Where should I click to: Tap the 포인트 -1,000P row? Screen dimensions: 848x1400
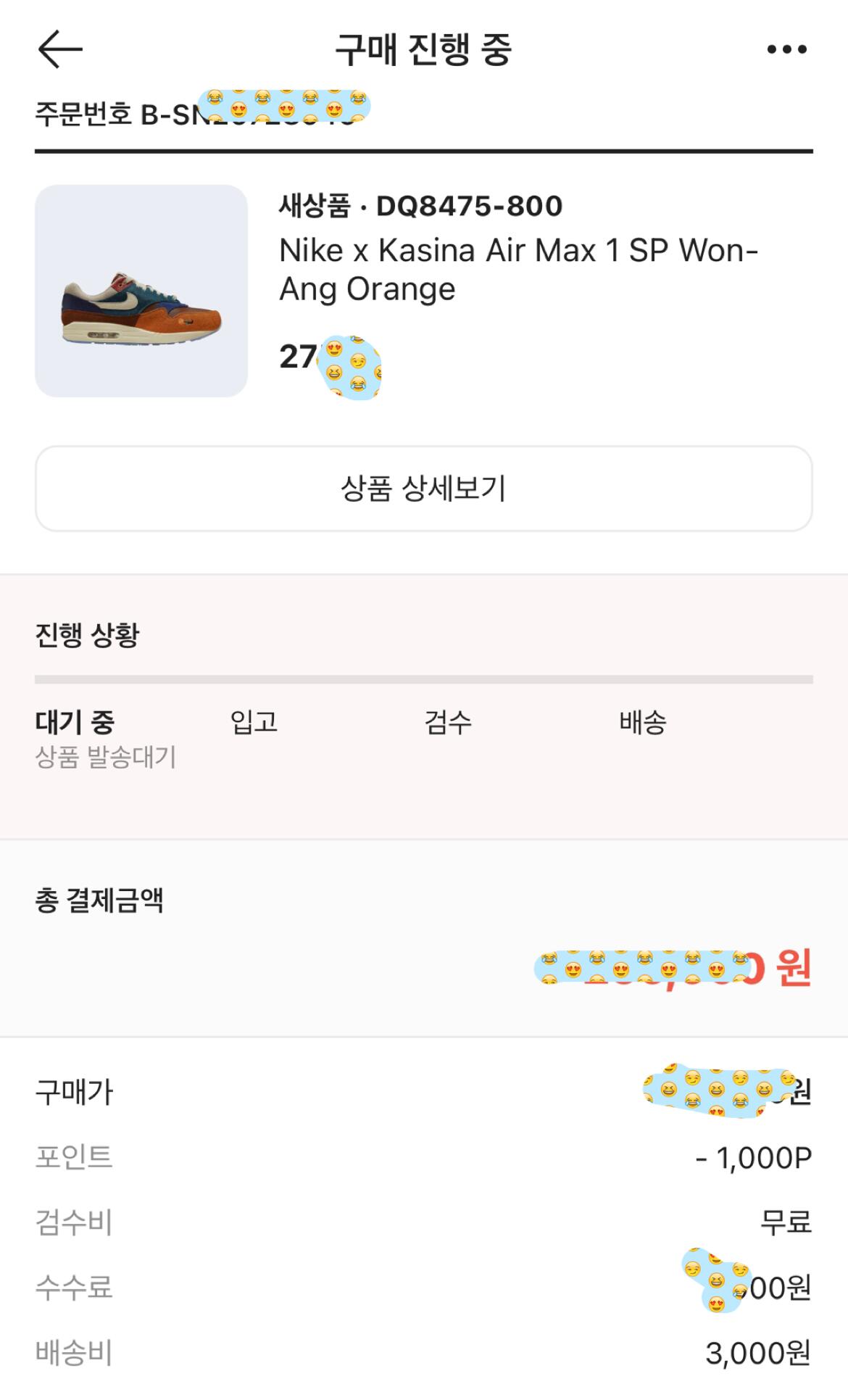[423, 1157]
